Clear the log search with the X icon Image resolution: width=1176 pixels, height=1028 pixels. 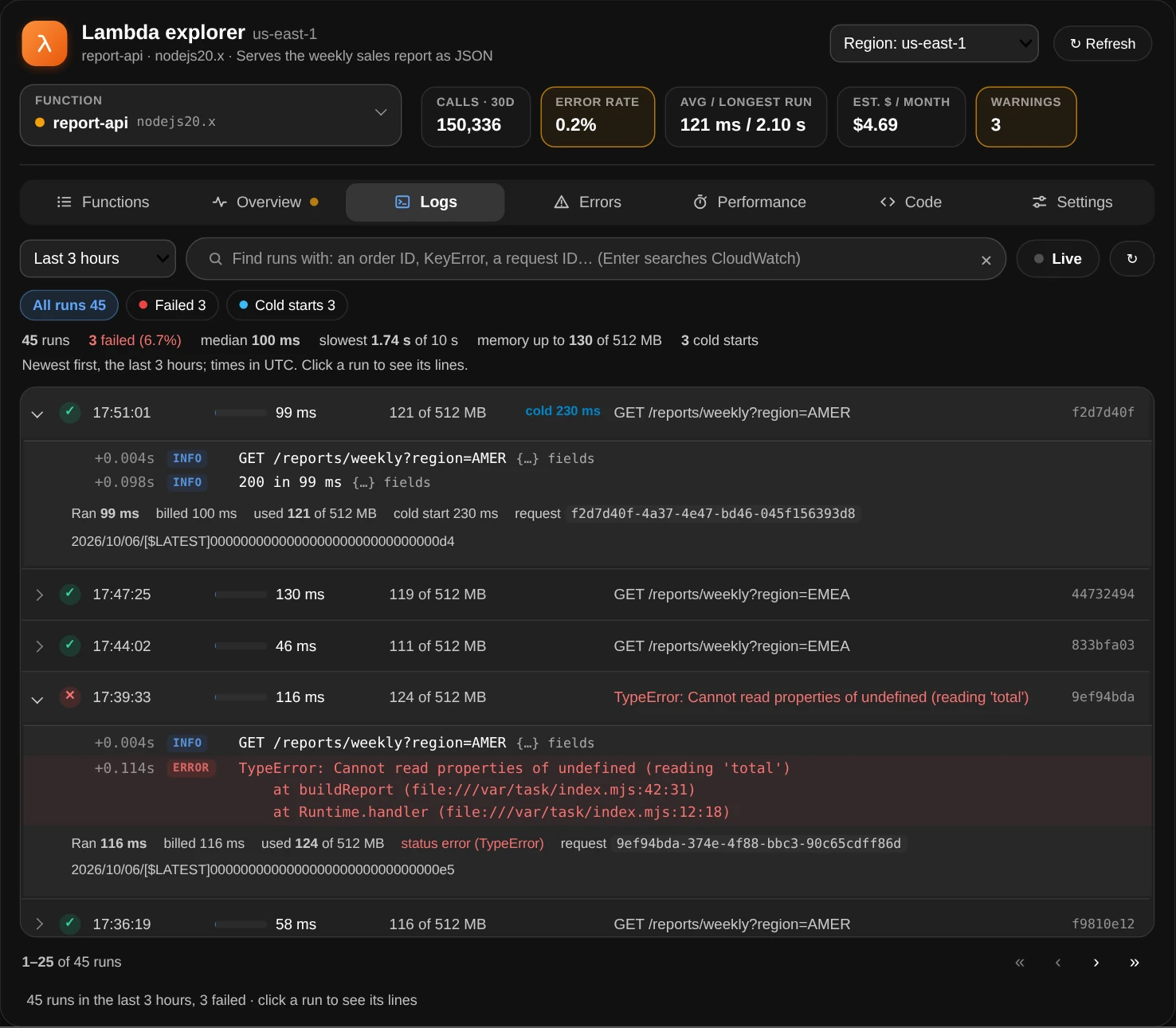tap(986, 260)
